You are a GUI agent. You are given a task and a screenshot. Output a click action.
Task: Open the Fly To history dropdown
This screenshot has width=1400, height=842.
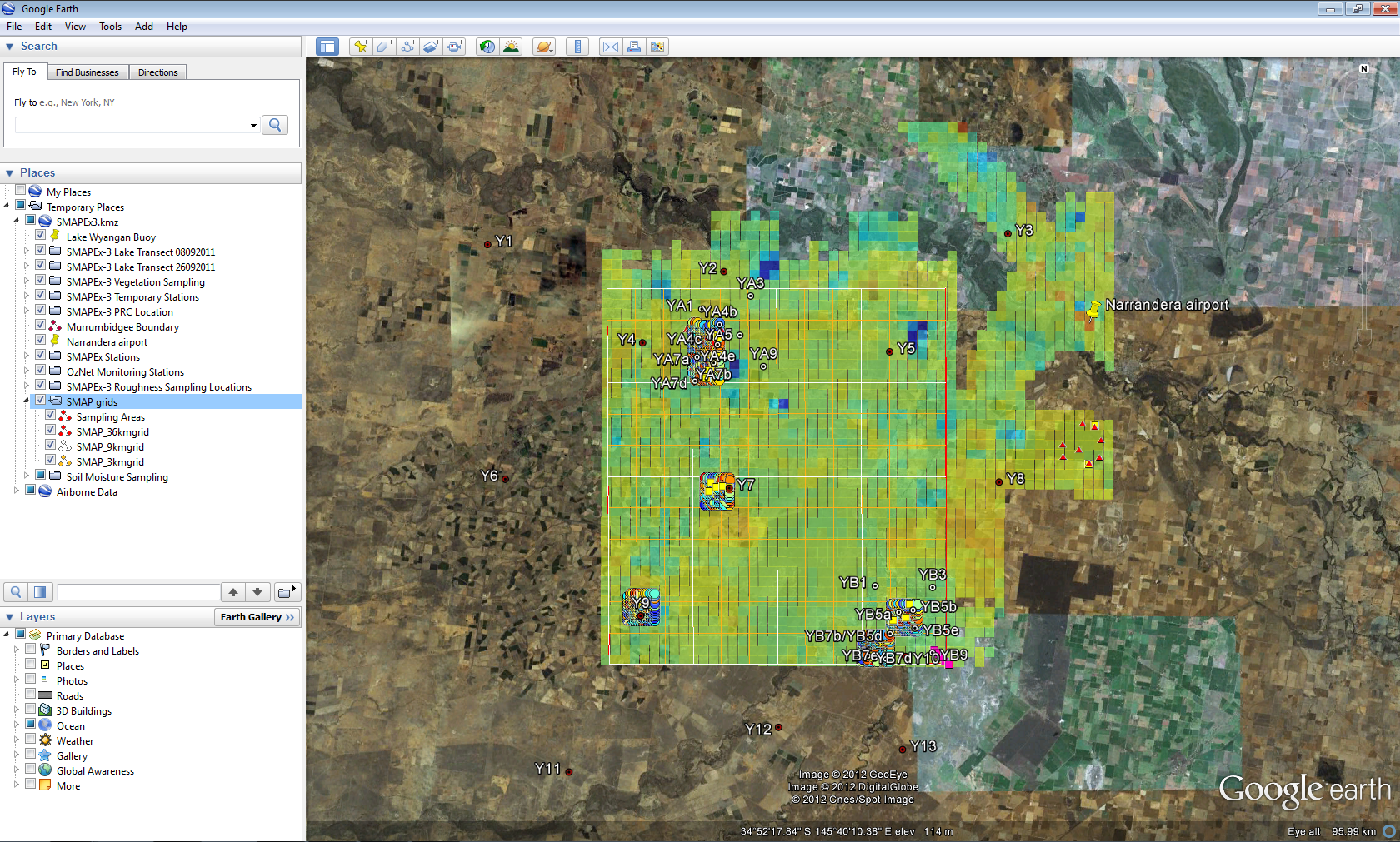(253, 125)
